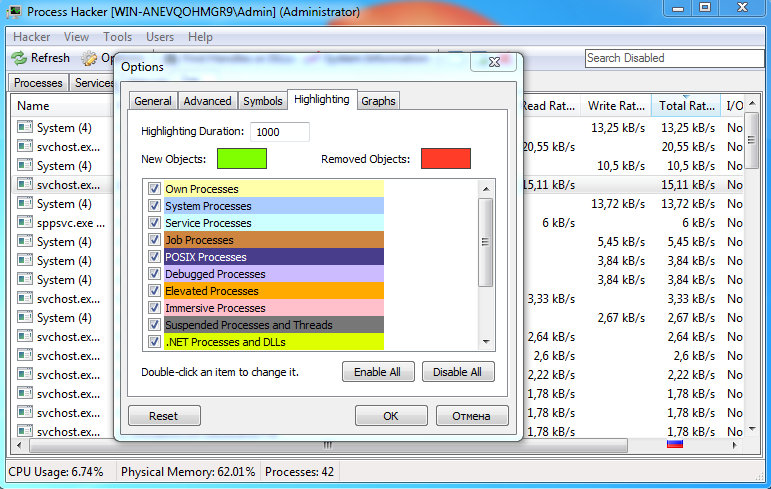Click CPU Usage 6.74% in status bar
771x489 pixels.
[x=56, y=472]
